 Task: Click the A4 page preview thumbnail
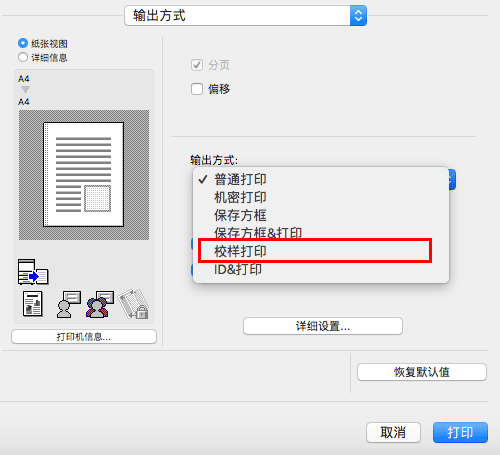(84, 175)
